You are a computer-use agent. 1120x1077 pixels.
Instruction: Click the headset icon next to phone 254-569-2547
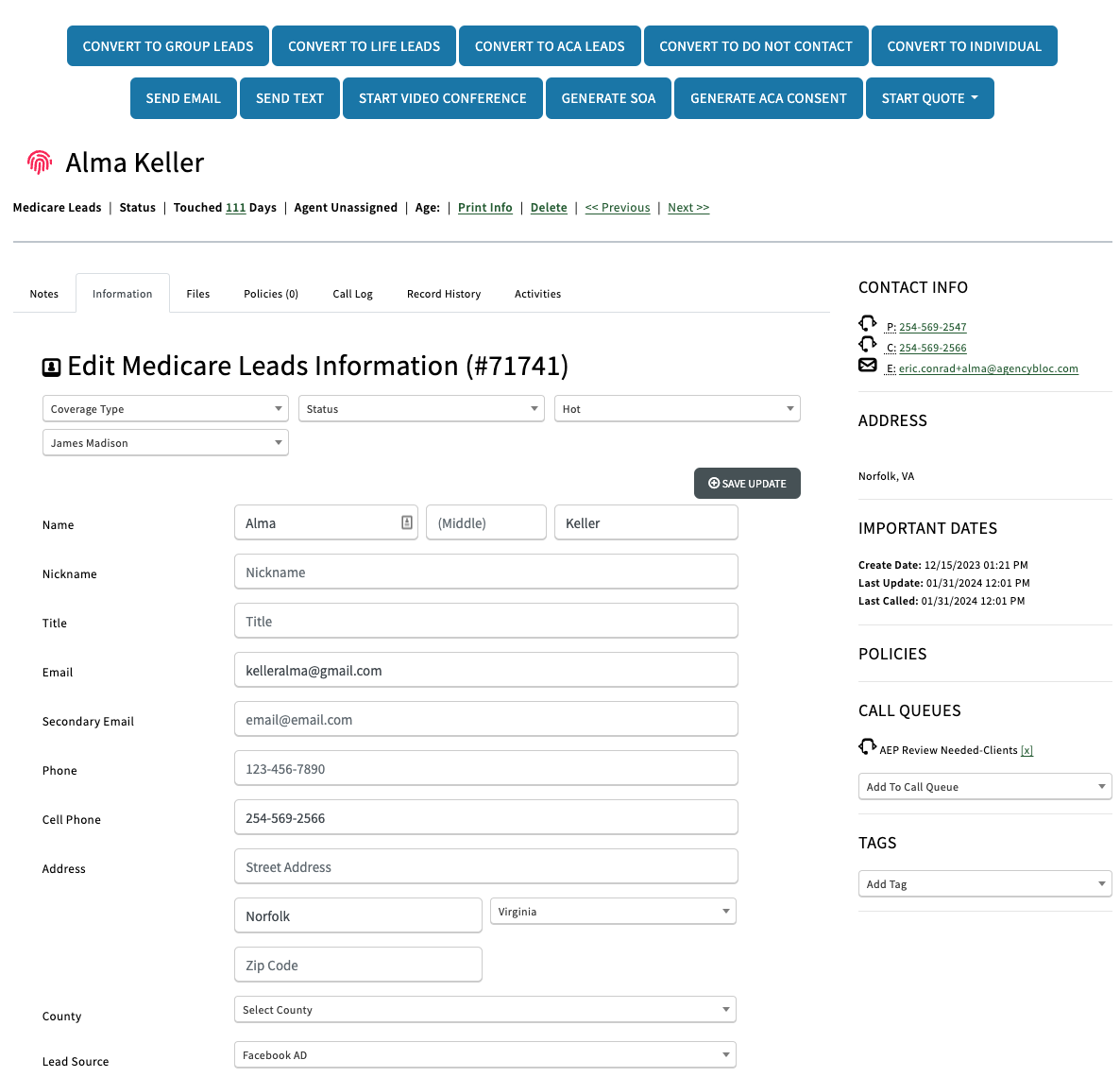click(868, 323)
